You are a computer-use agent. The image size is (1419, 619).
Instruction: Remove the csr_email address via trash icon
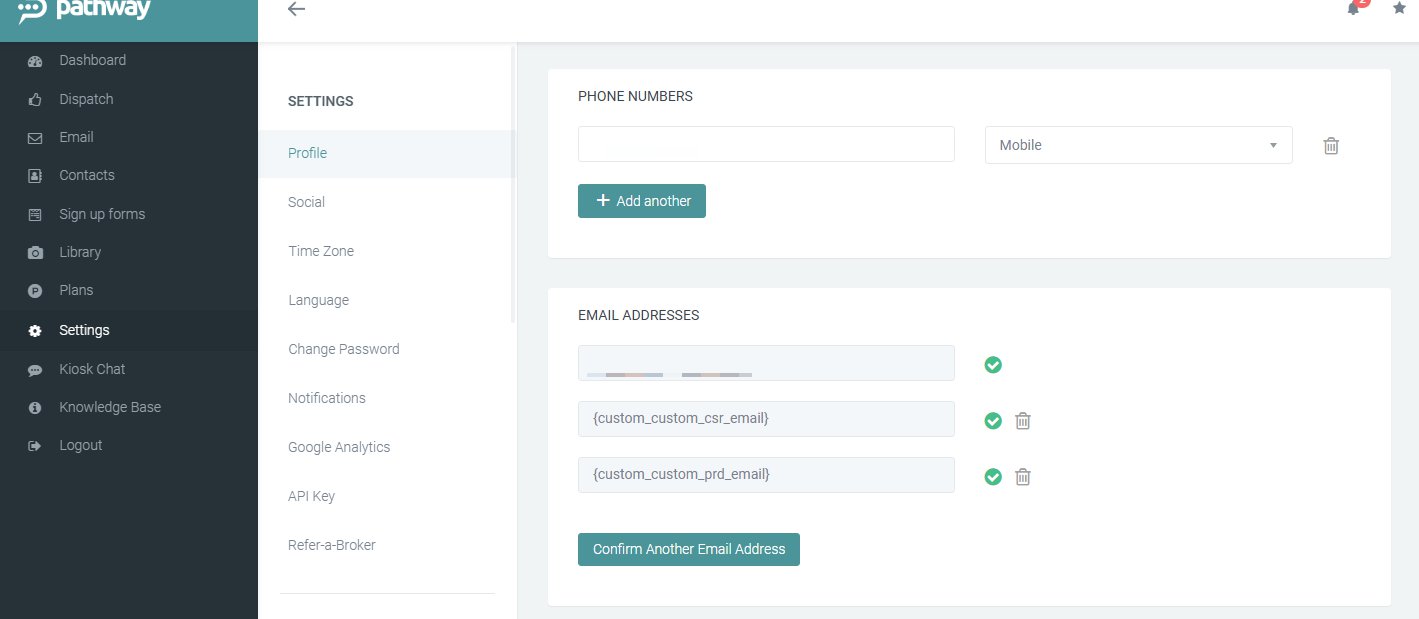tap(1022, 420)
